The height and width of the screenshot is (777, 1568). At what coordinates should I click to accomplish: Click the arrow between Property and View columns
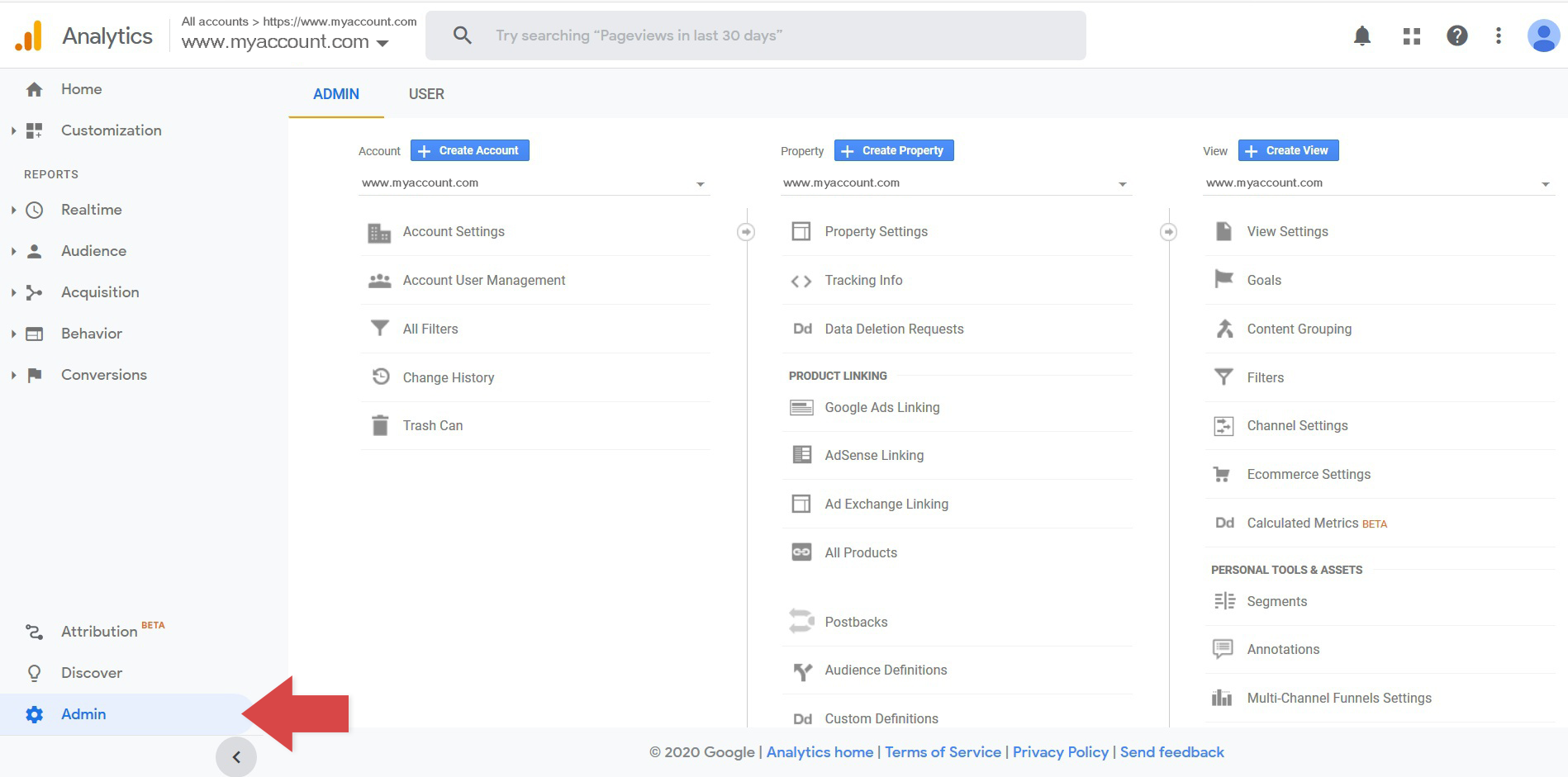click(1168, 232)
